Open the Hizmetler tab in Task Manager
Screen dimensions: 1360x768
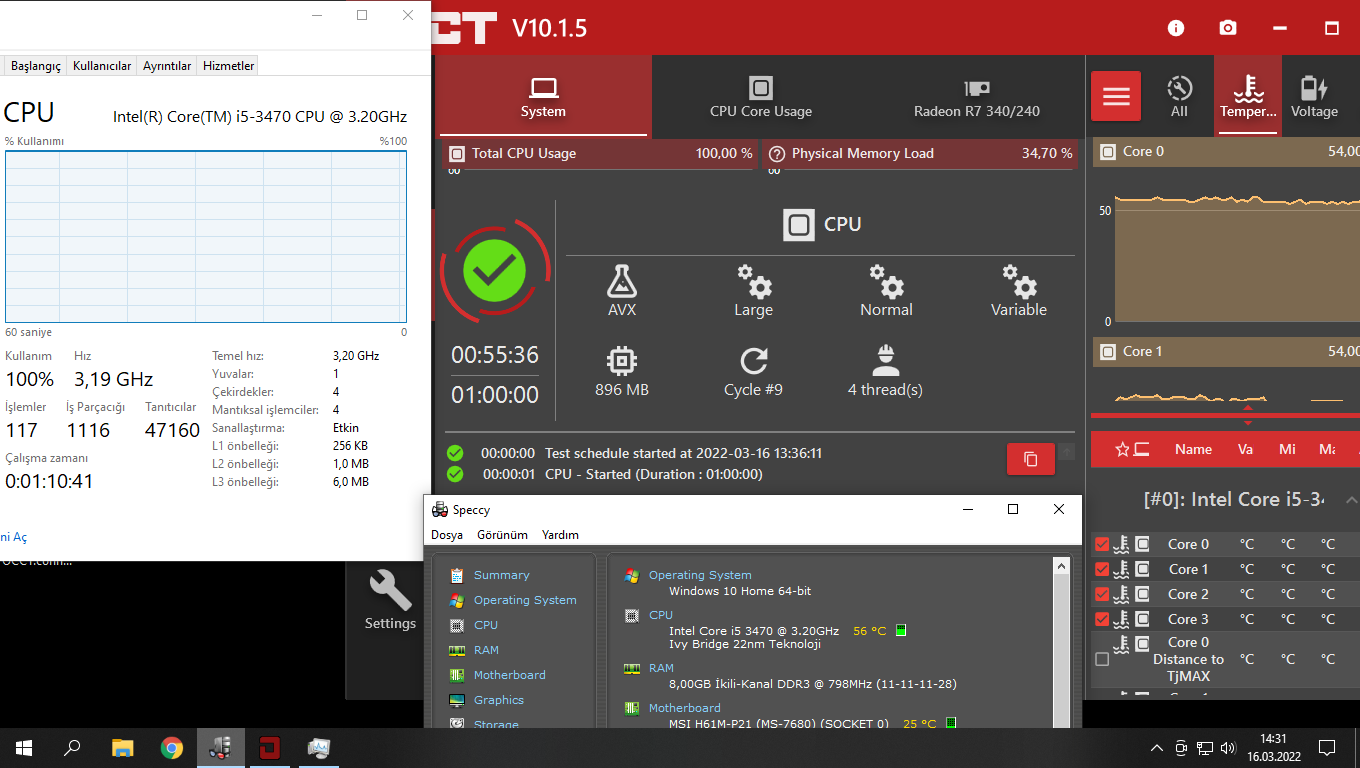pyautogui.click(x=229, y=66)
